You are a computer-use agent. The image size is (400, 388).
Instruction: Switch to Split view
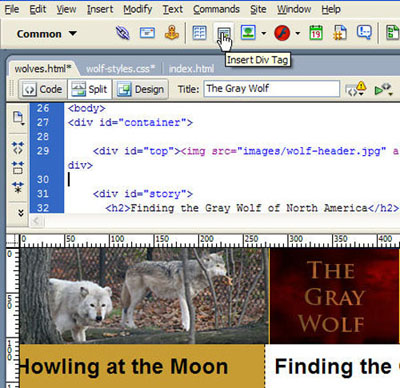(90, 89)
